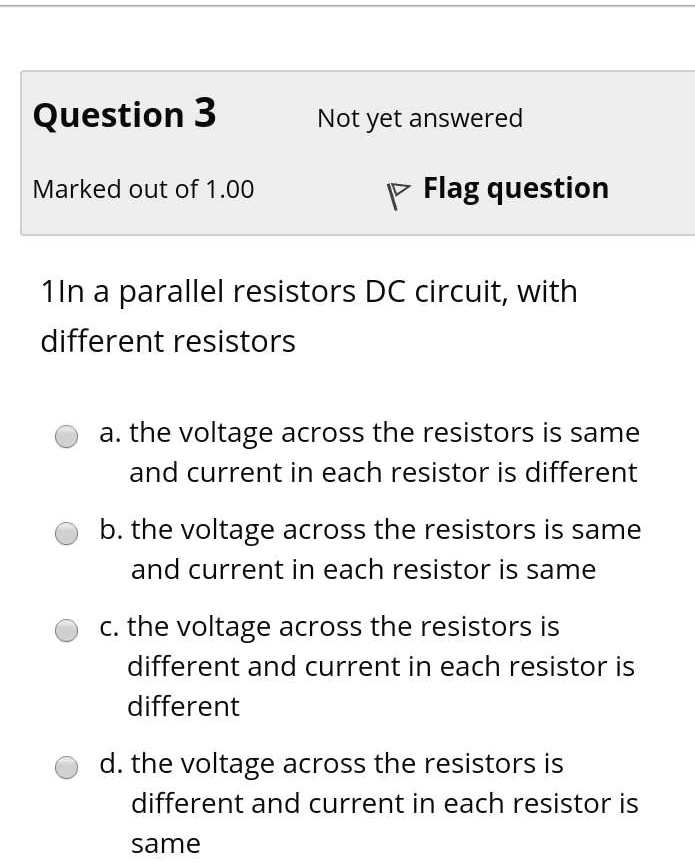Screen dimensions: 695x862
Task: Select radio button for option d
Action: tap(66, 767)
